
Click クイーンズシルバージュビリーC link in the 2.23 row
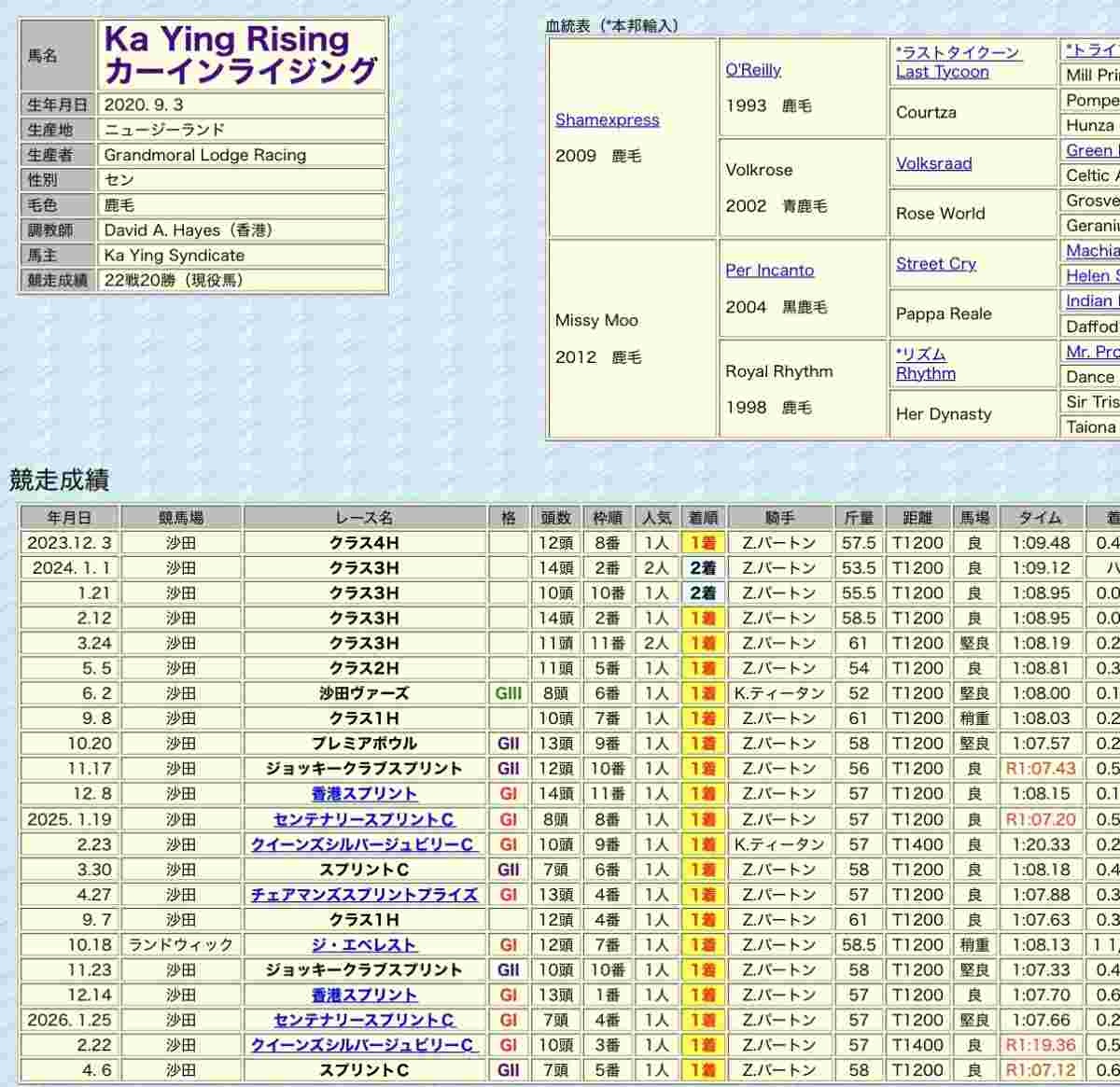pyautogui.click(x=362, y=844)
